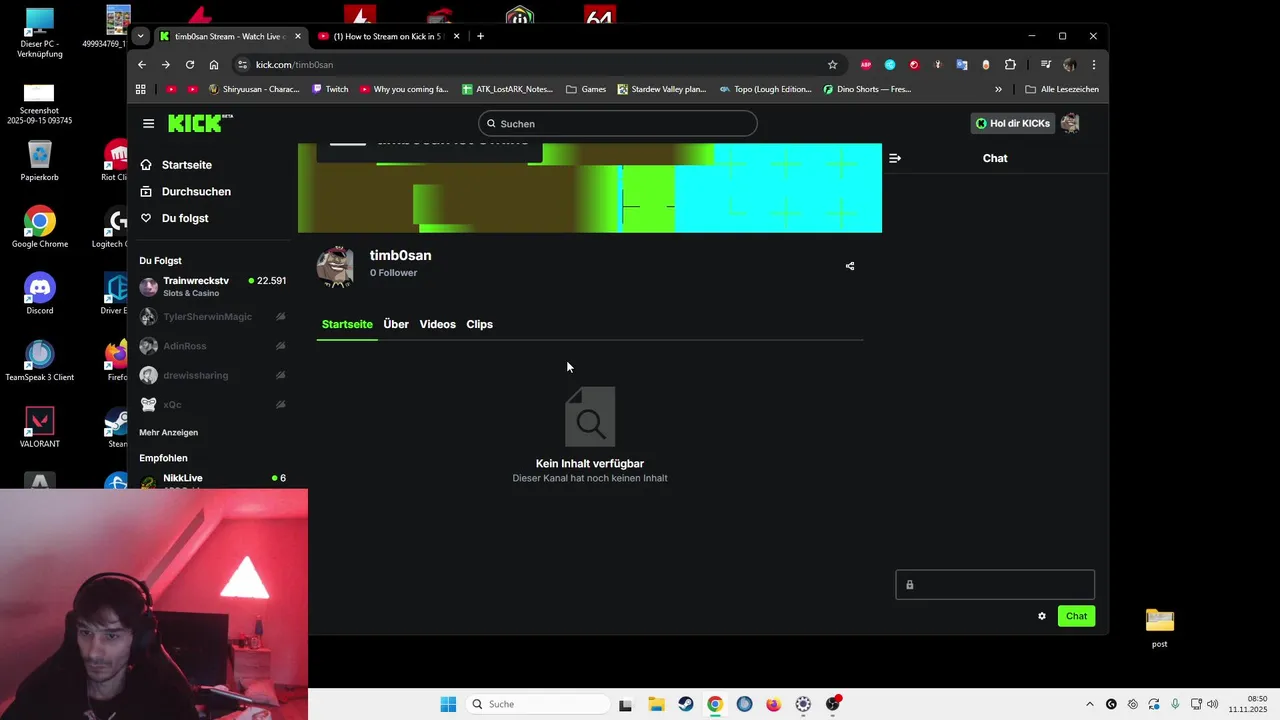The width and height of the screenshot is (1280, 720).
Task: Show hidden system tray icons
Action: coord(1090,704)
